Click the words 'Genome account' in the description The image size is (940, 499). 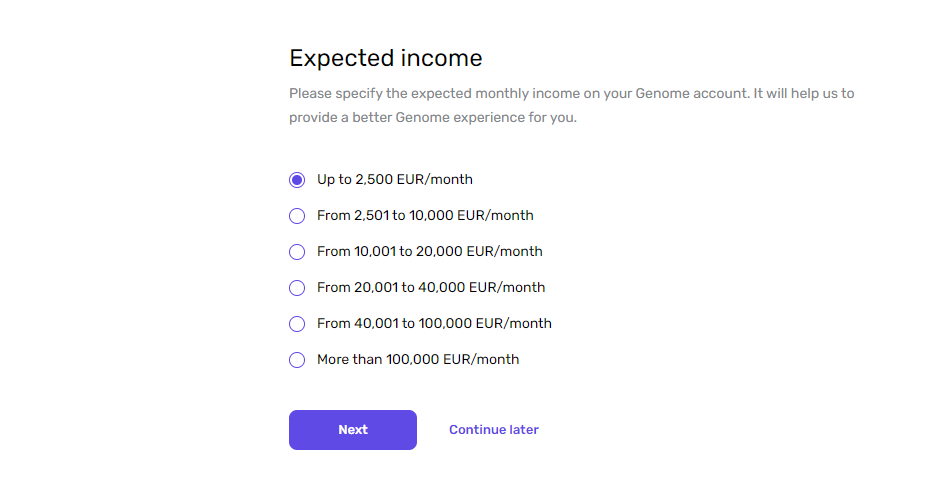click(692, 94)
